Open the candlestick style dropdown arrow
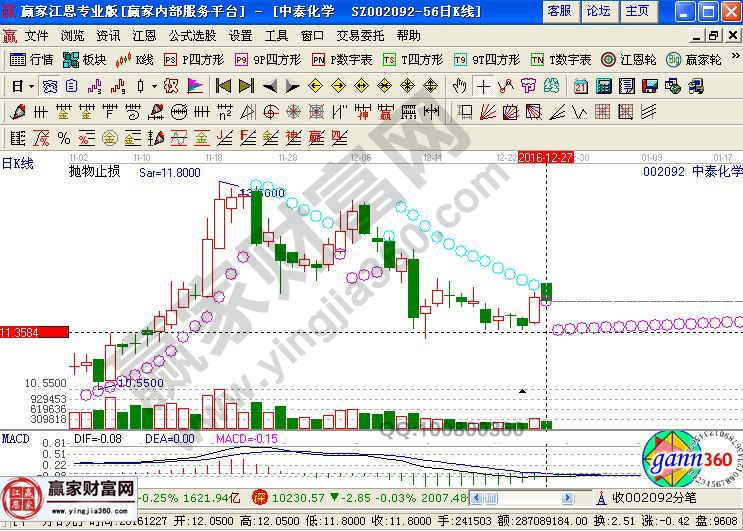743x531 pixels. (153, 86)
